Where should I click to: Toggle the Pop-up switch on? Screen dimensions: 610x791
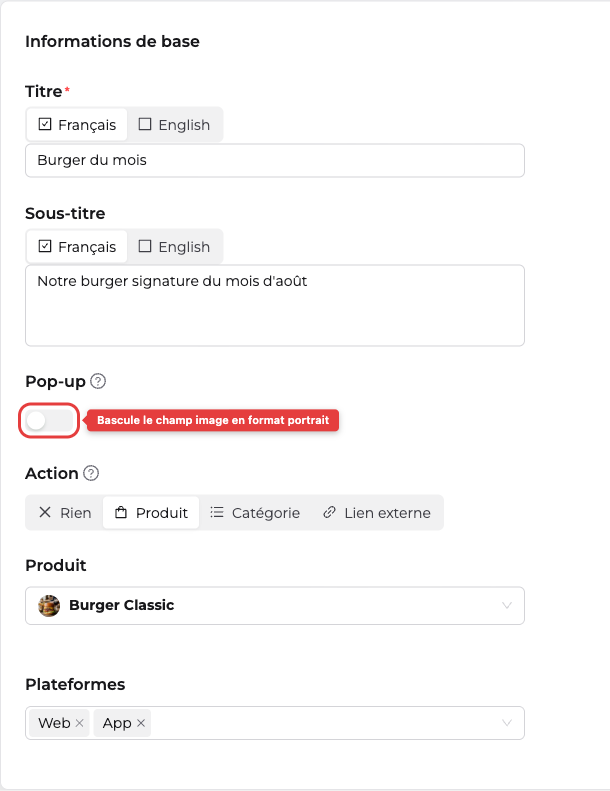click(x=50, y=420)
